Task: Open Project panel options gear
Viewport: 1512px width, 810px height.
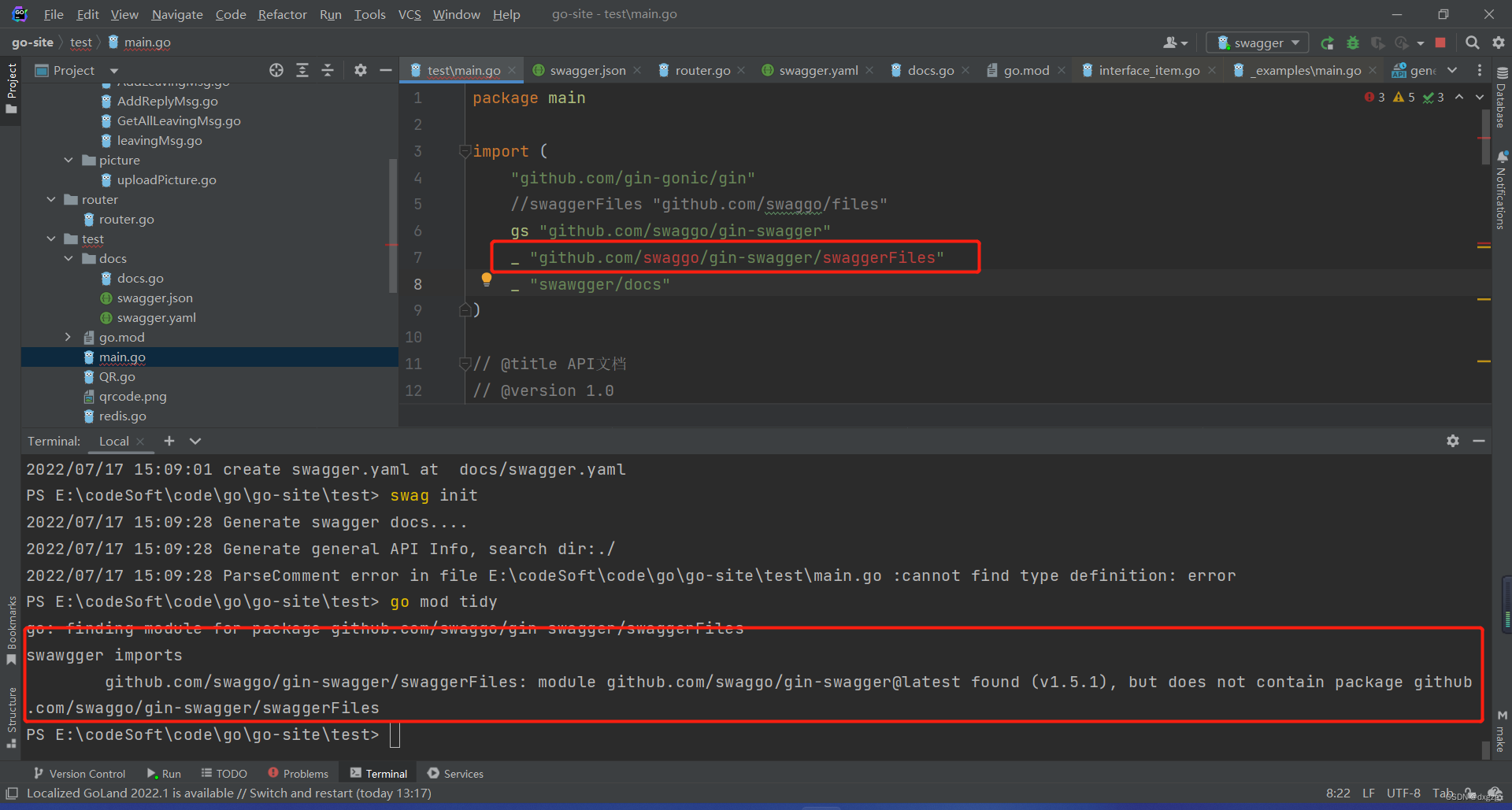Action: [x=361, y=70]
